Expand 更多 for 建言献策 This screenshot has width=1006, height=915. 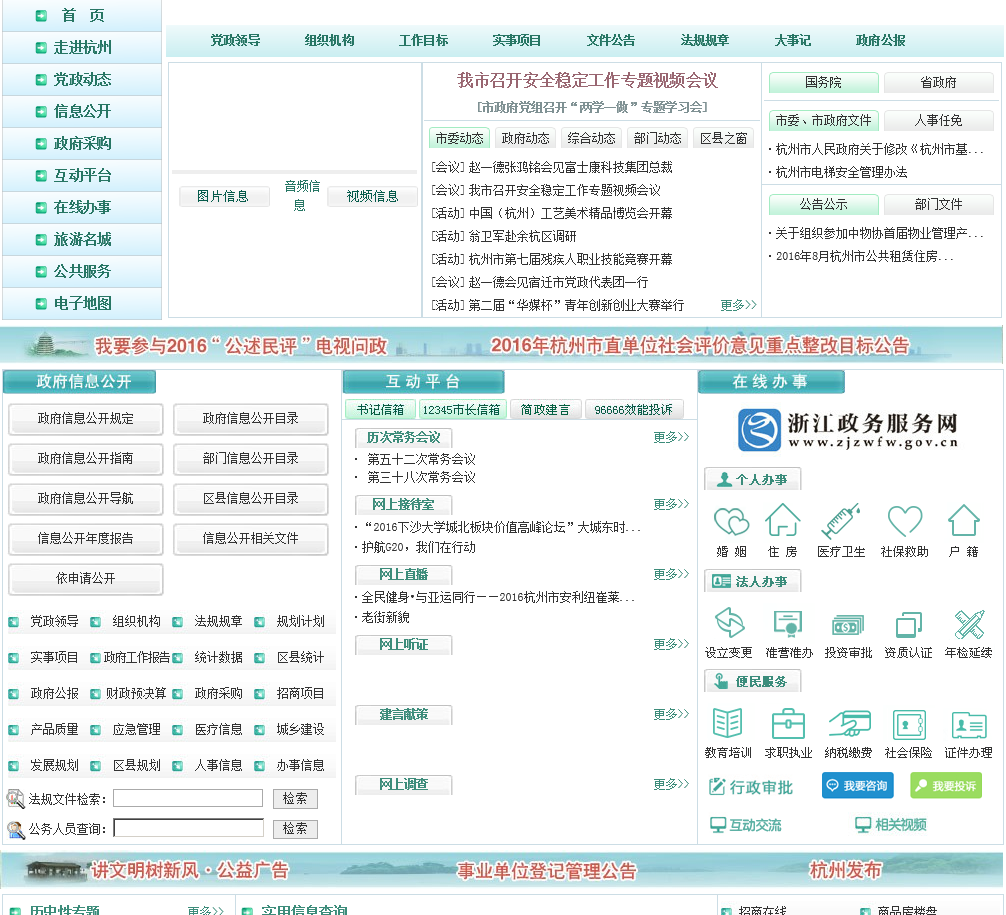click(x=670, y=714)
